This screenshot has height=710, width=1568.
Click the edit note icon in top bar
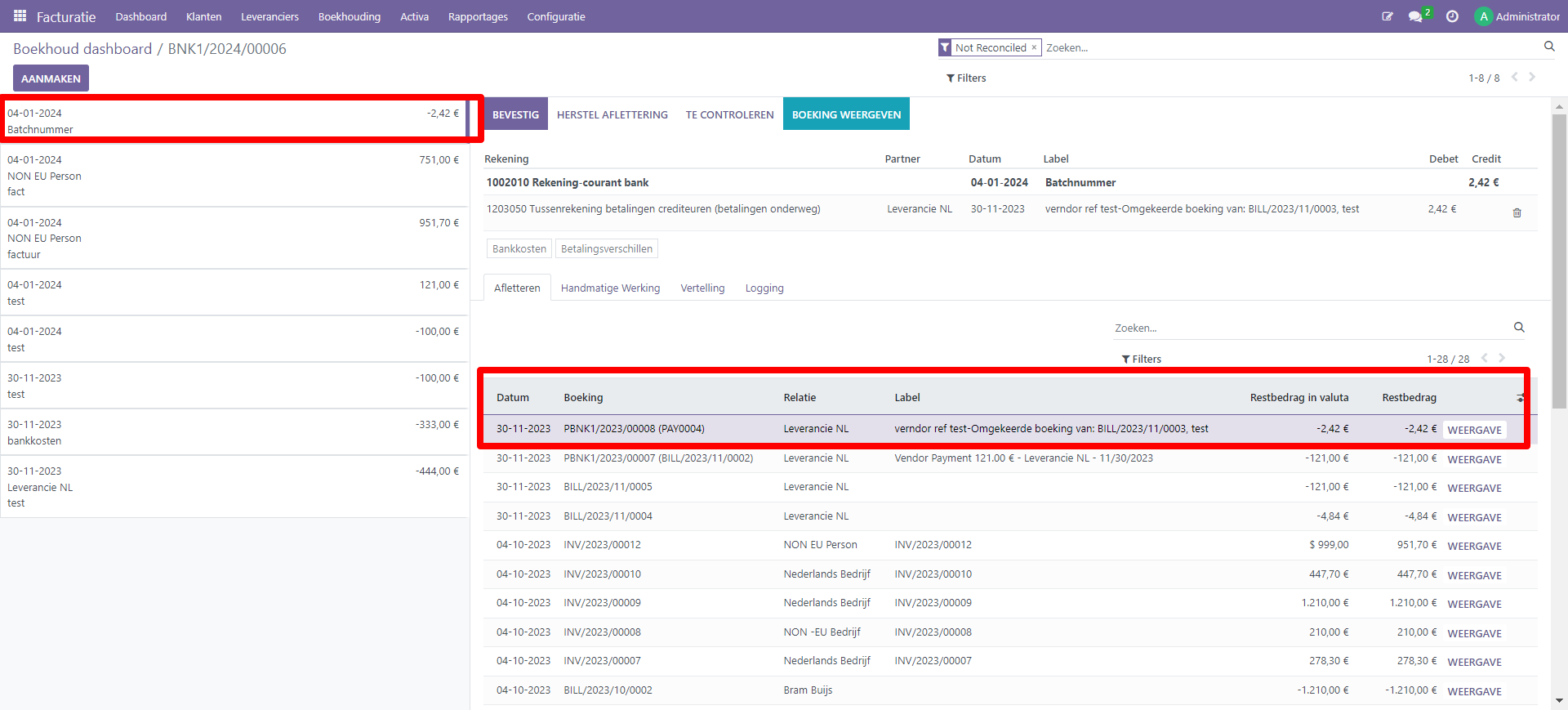pos(1387,16)
